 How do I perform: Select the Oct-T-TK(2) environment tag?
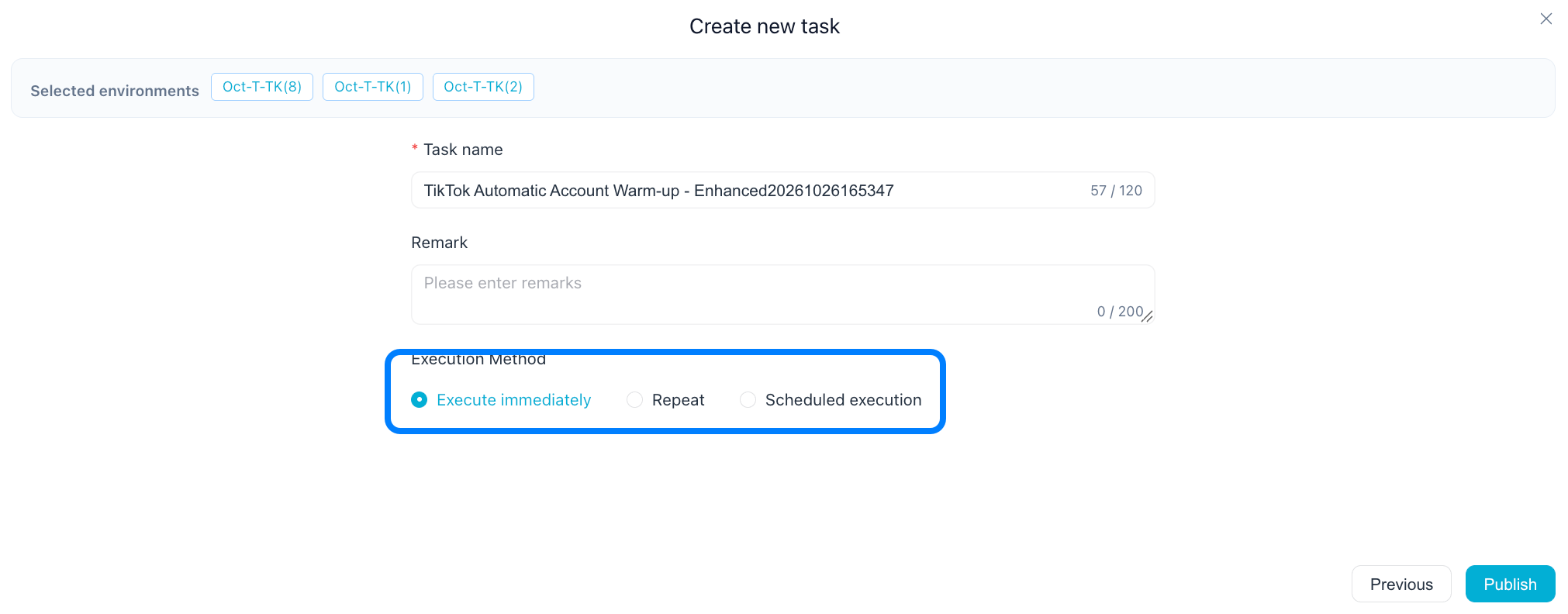483,87
